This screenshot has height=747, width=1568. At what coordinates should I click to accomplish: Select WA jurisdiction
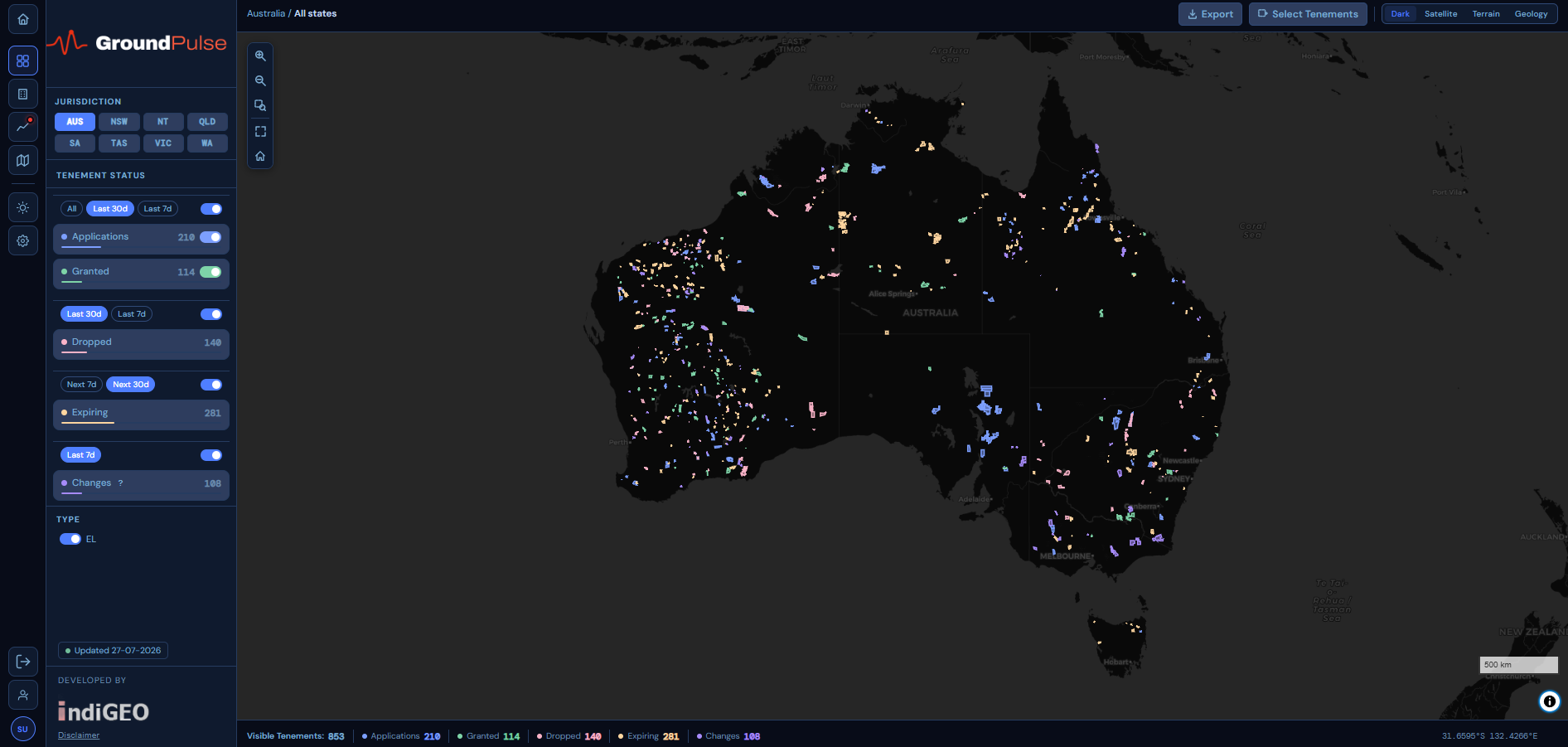pos(207,143)
